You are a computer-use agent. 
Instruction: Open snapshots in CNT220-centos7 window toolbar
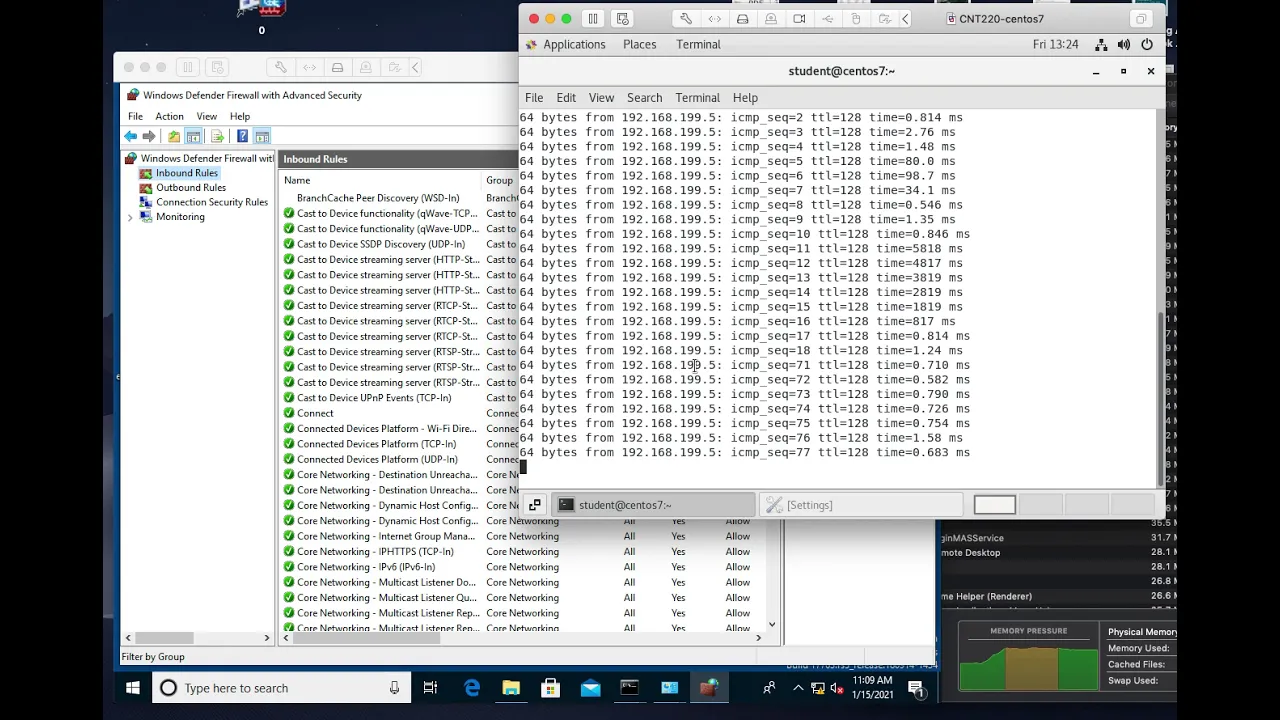point(623,18)
